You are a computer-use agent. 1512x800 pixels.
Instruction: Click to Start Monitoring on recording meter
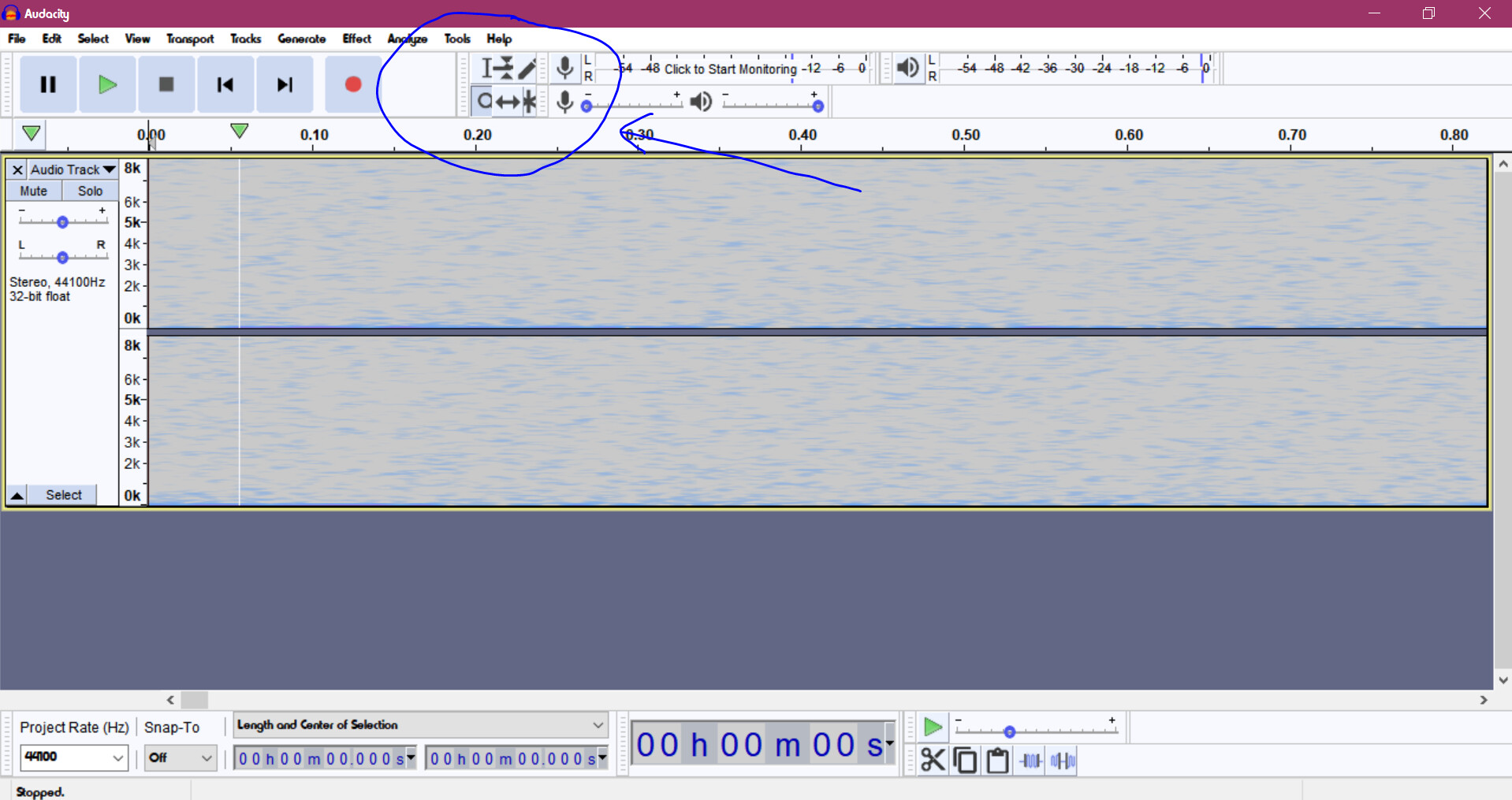pos(730,69)
